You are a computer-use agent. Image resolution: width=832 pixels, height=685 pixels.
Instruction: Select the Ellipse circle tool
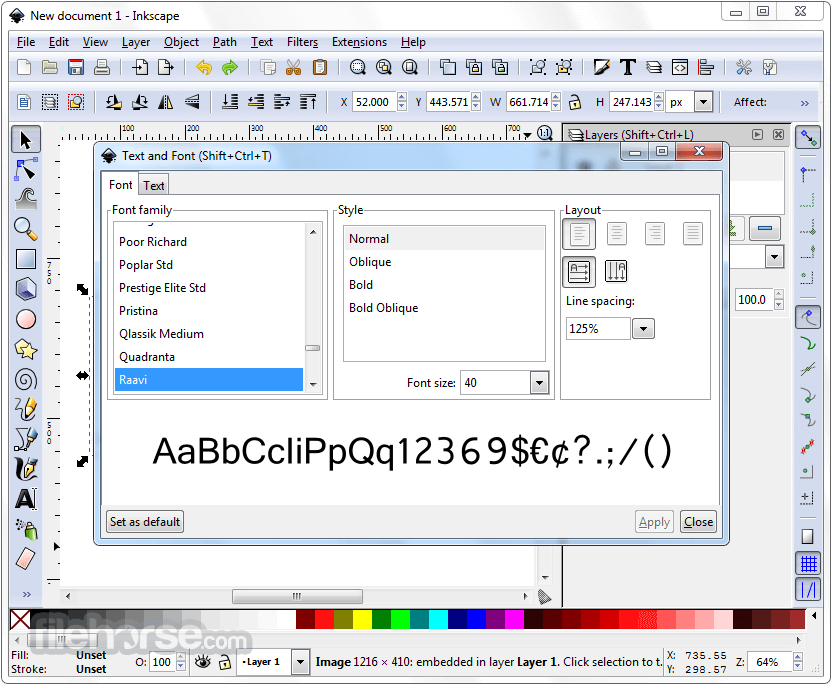coord(25,319)
